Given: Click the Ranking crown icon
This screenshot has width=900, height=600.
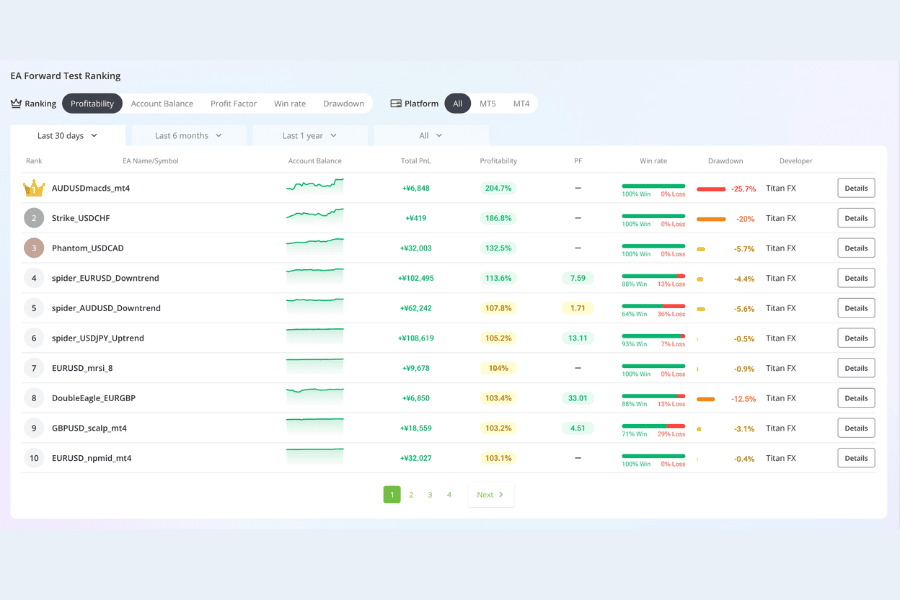Looking at the screenshot, I should pyautogui.click(x=16, y=103).
